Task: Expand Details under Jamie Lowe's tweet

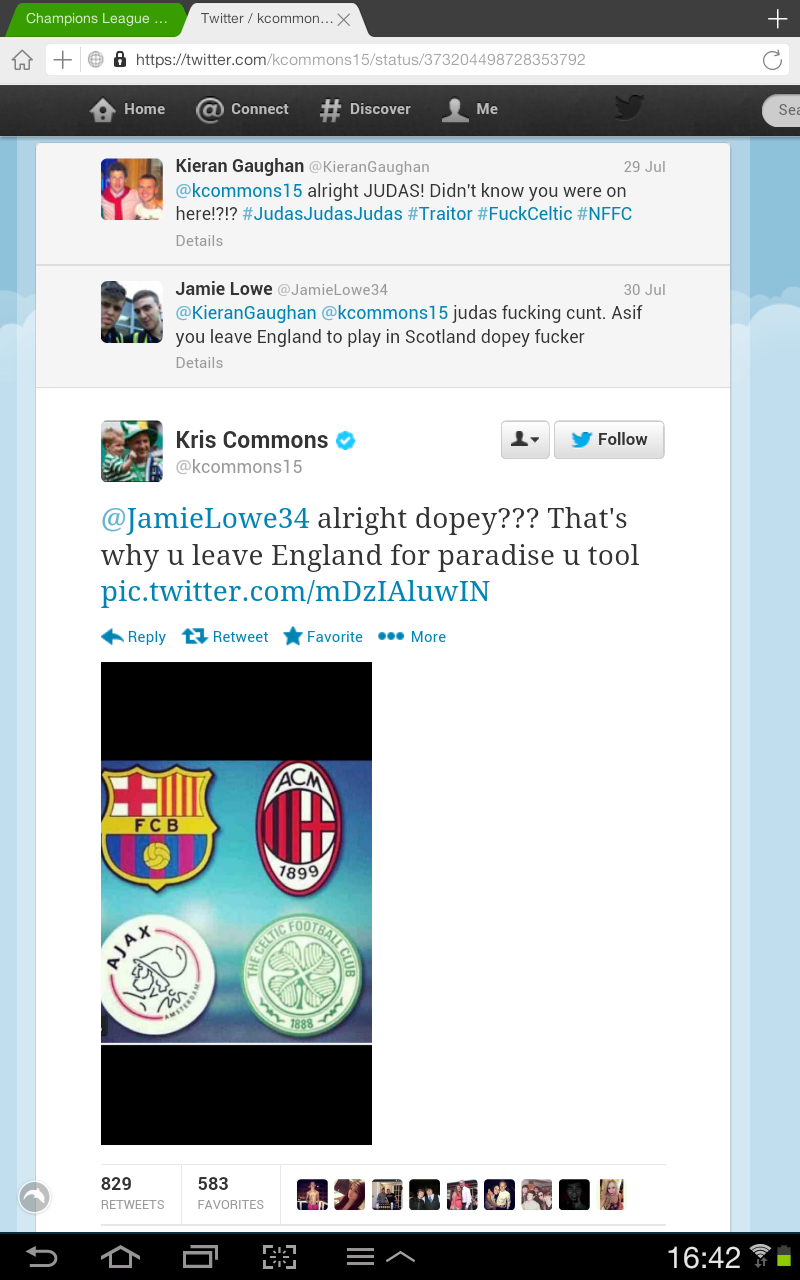Action: click(199, 363)
